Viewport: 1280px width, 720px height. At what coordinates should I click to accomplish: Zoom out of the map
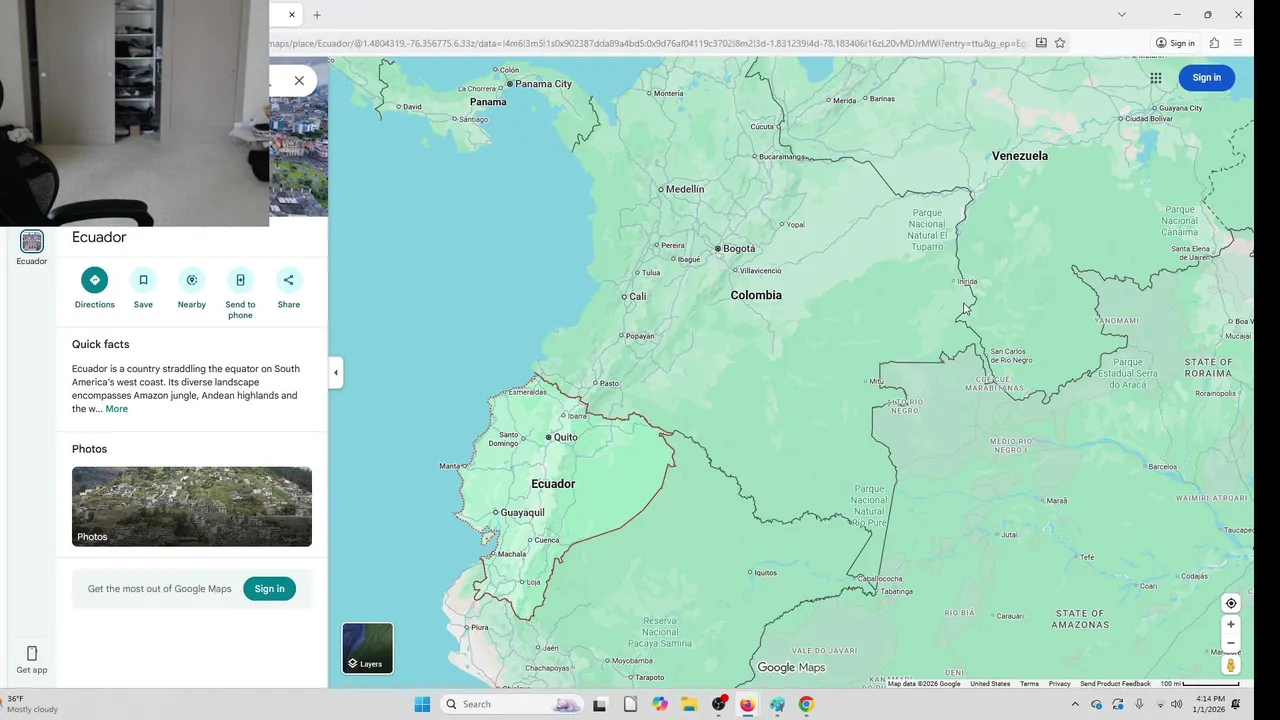point(1231,643)
